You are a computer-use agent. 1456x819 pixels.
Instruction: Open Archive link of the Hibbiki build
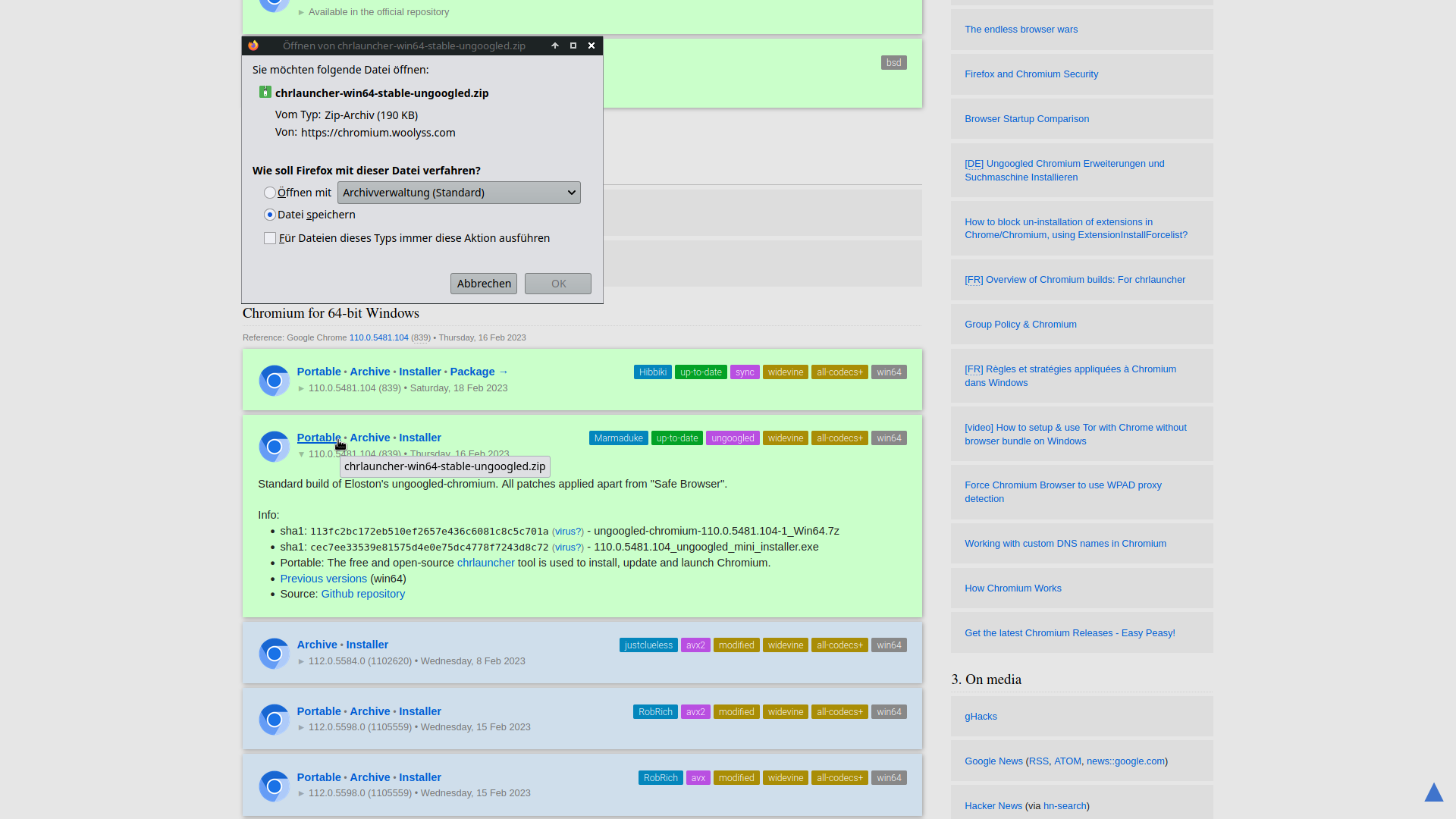370,372
